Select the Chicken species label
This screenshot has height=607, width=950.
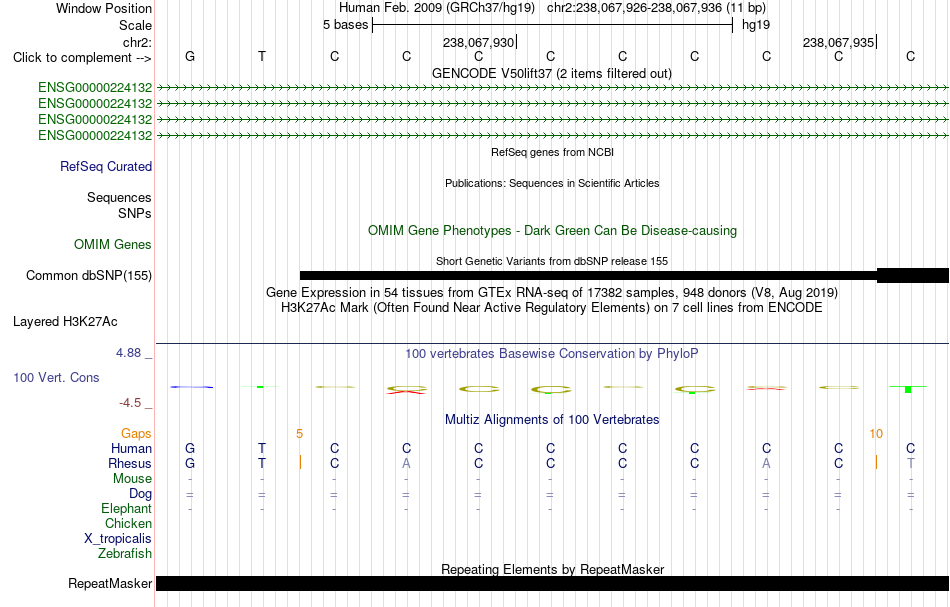[x=128, y=523]
